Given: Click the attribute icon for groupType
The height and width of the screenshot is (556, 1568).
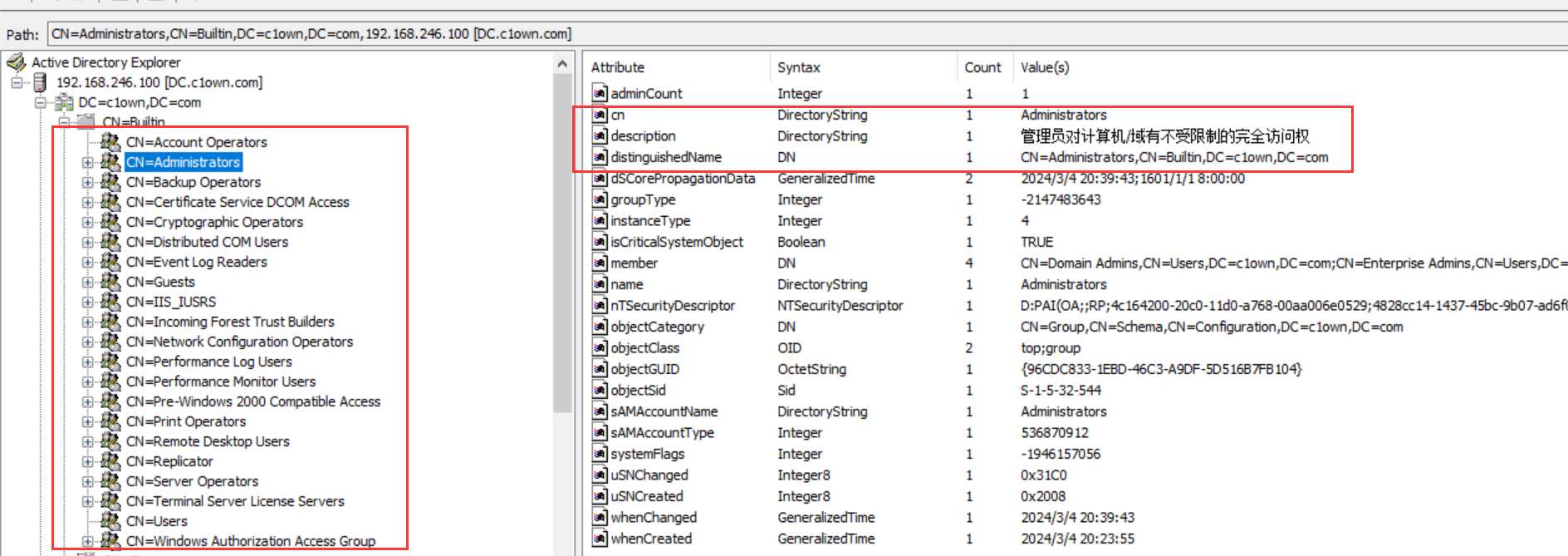Looking at the screenshot, I should click(600, 199).
